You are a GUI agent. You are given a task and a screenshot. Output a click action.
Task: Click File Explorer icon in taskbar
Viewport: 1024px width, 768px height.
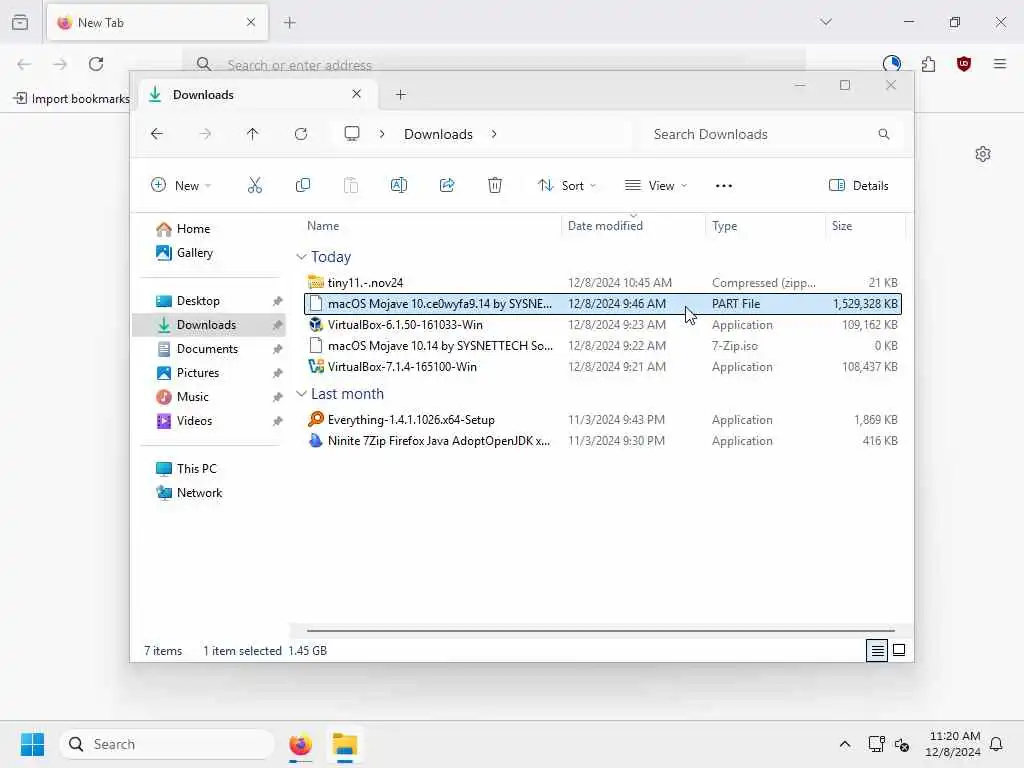(x=345, y=744)
